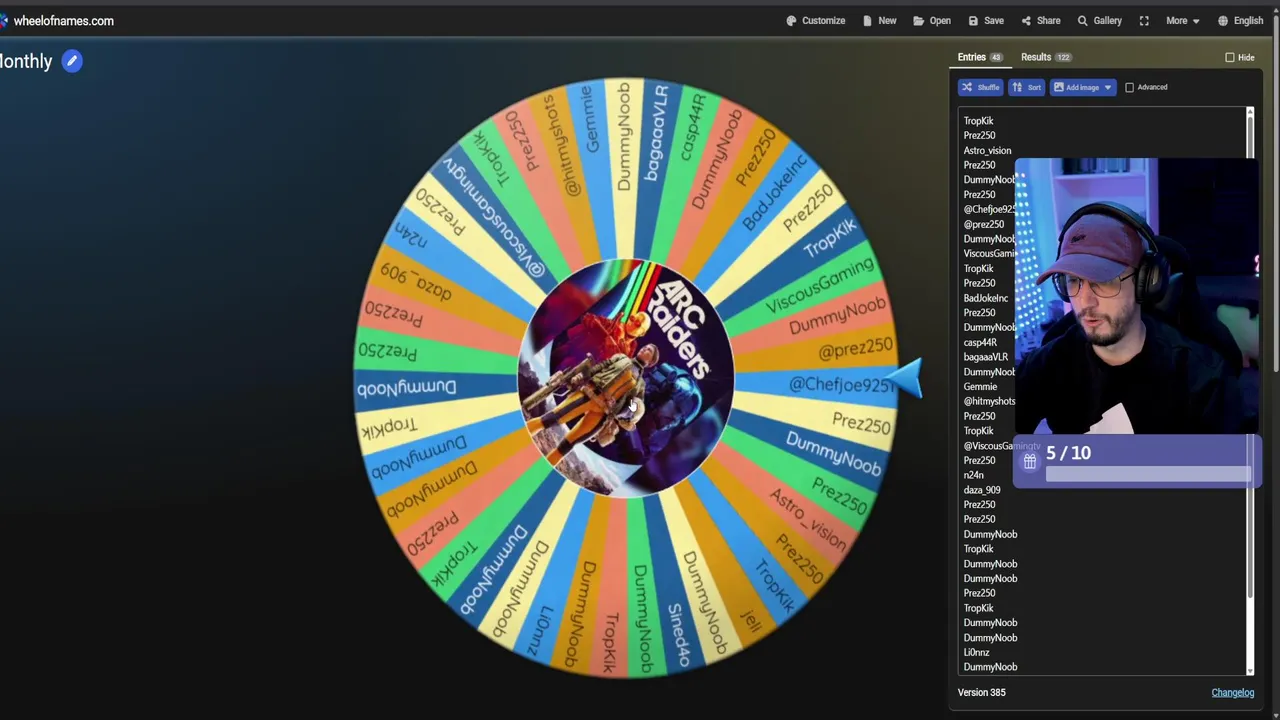Change language via English globe
Viewport: 1280px width, 720px height.
[x=1240, y=20]
